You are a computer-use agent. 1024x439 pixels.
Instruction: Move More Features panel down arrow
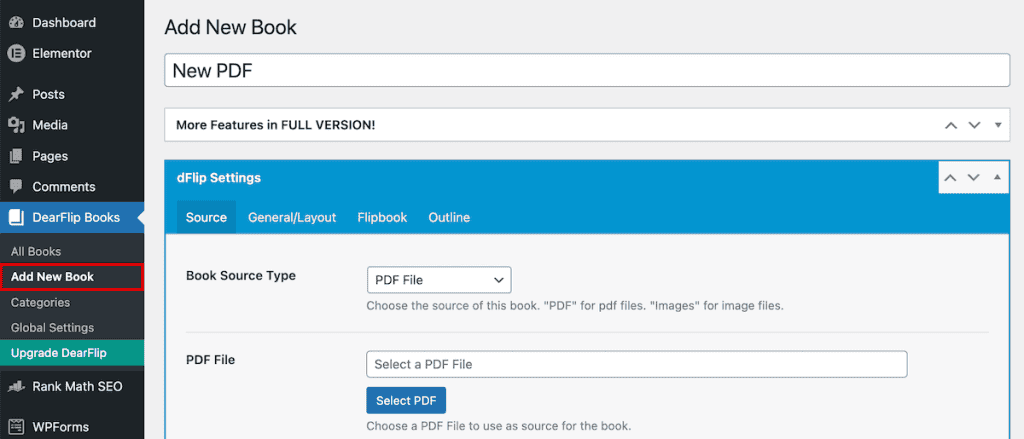pos(974,125)
